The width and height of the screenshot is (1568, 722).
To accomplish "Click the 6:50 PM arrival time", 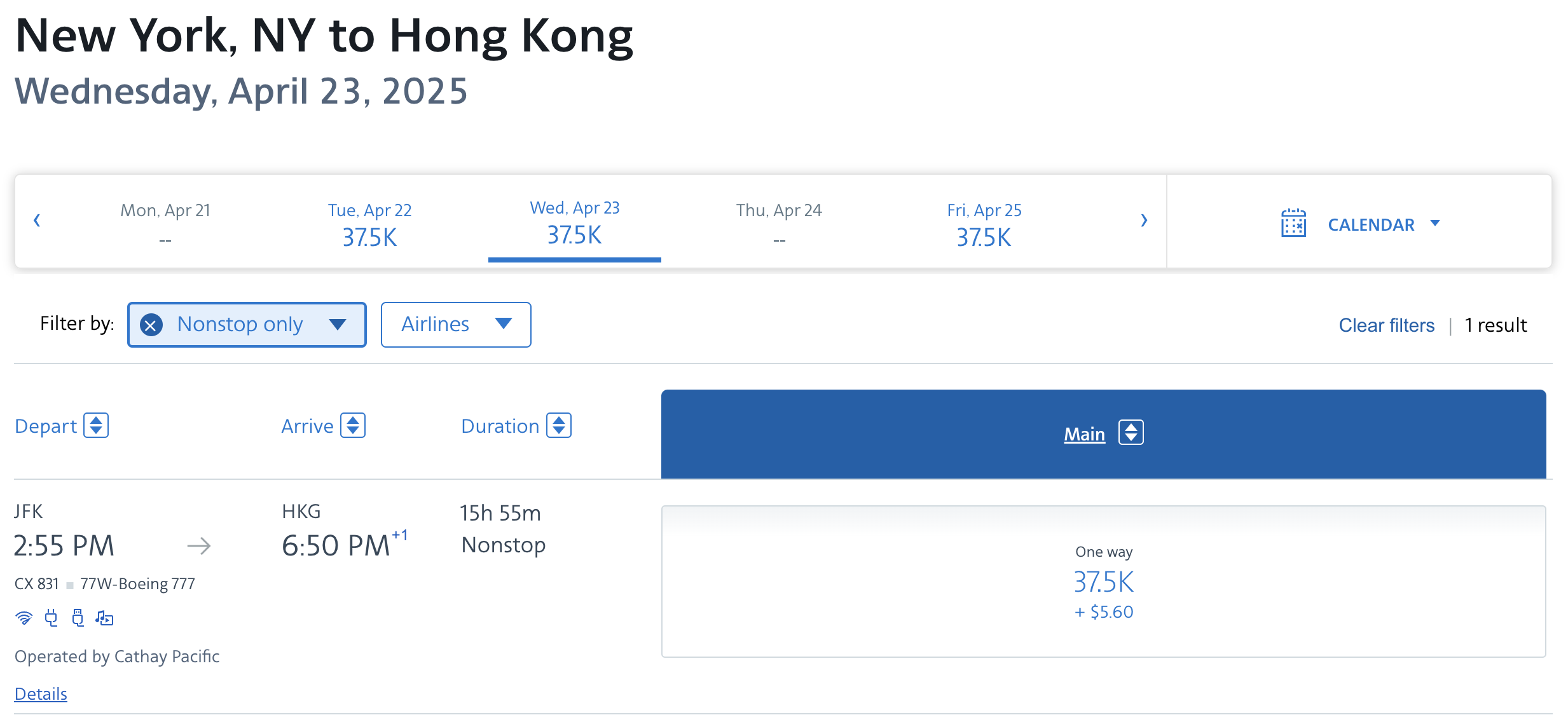I will pos(336,546).
